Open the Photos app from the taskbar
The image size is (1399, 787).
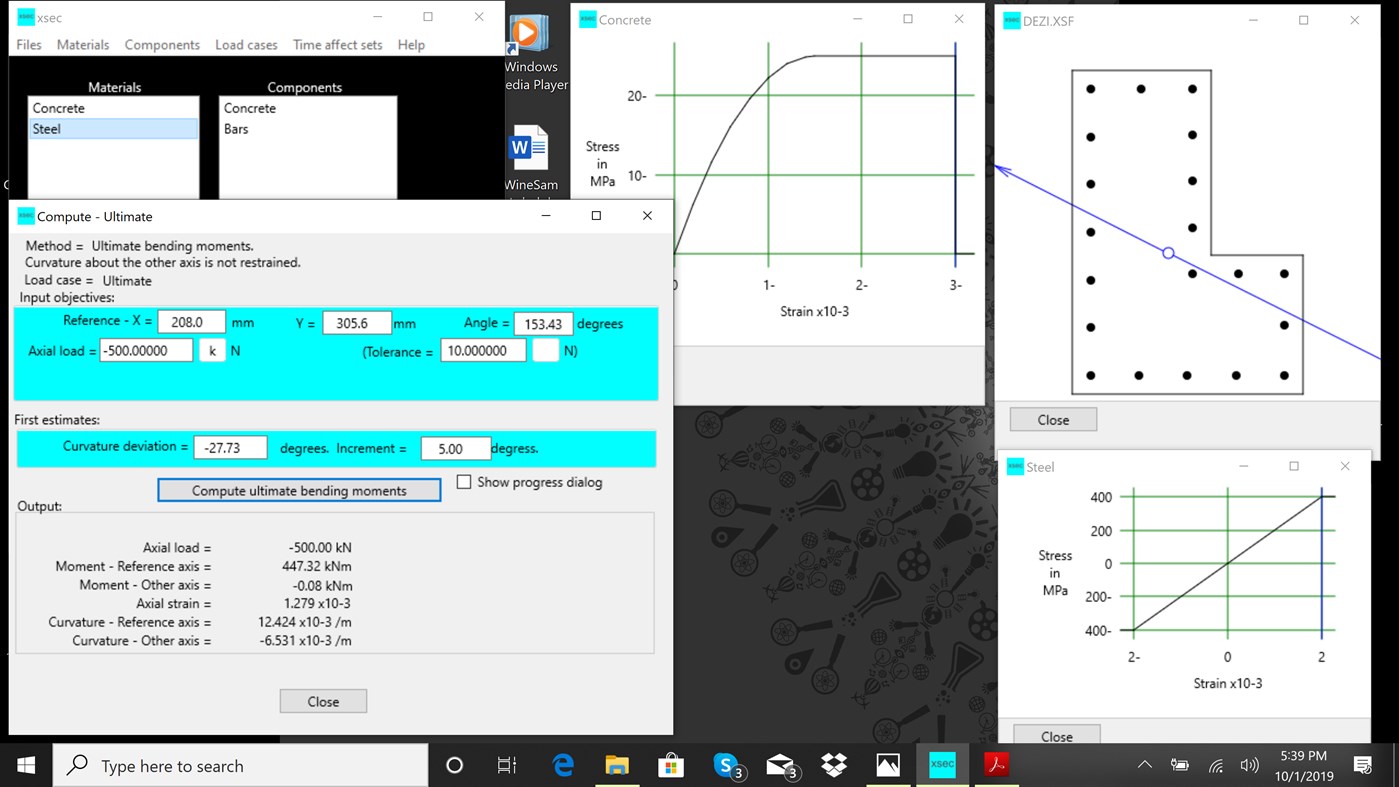click(x=887, y=765)
